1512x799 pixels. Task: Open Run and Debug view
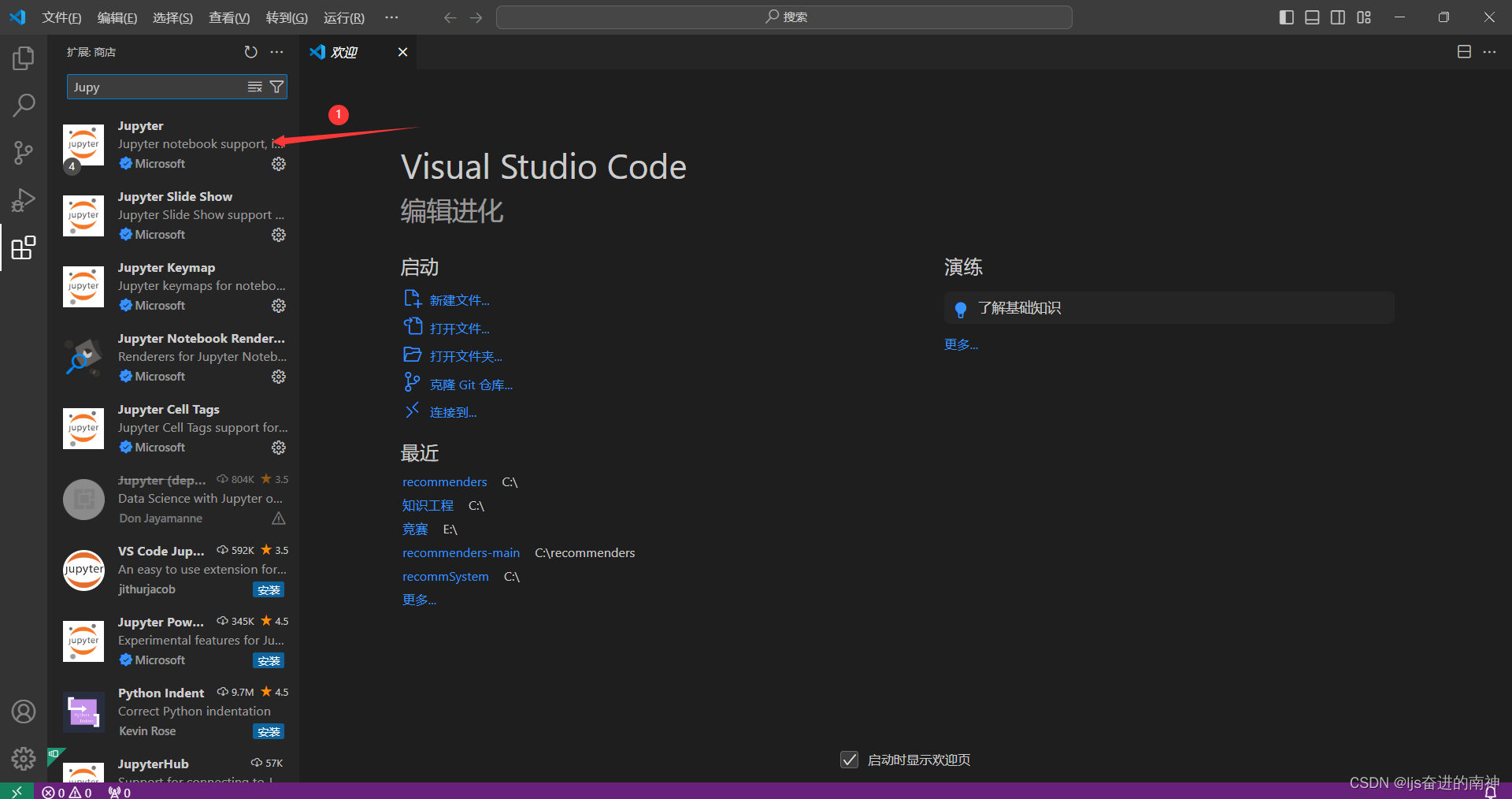(24, 200)
